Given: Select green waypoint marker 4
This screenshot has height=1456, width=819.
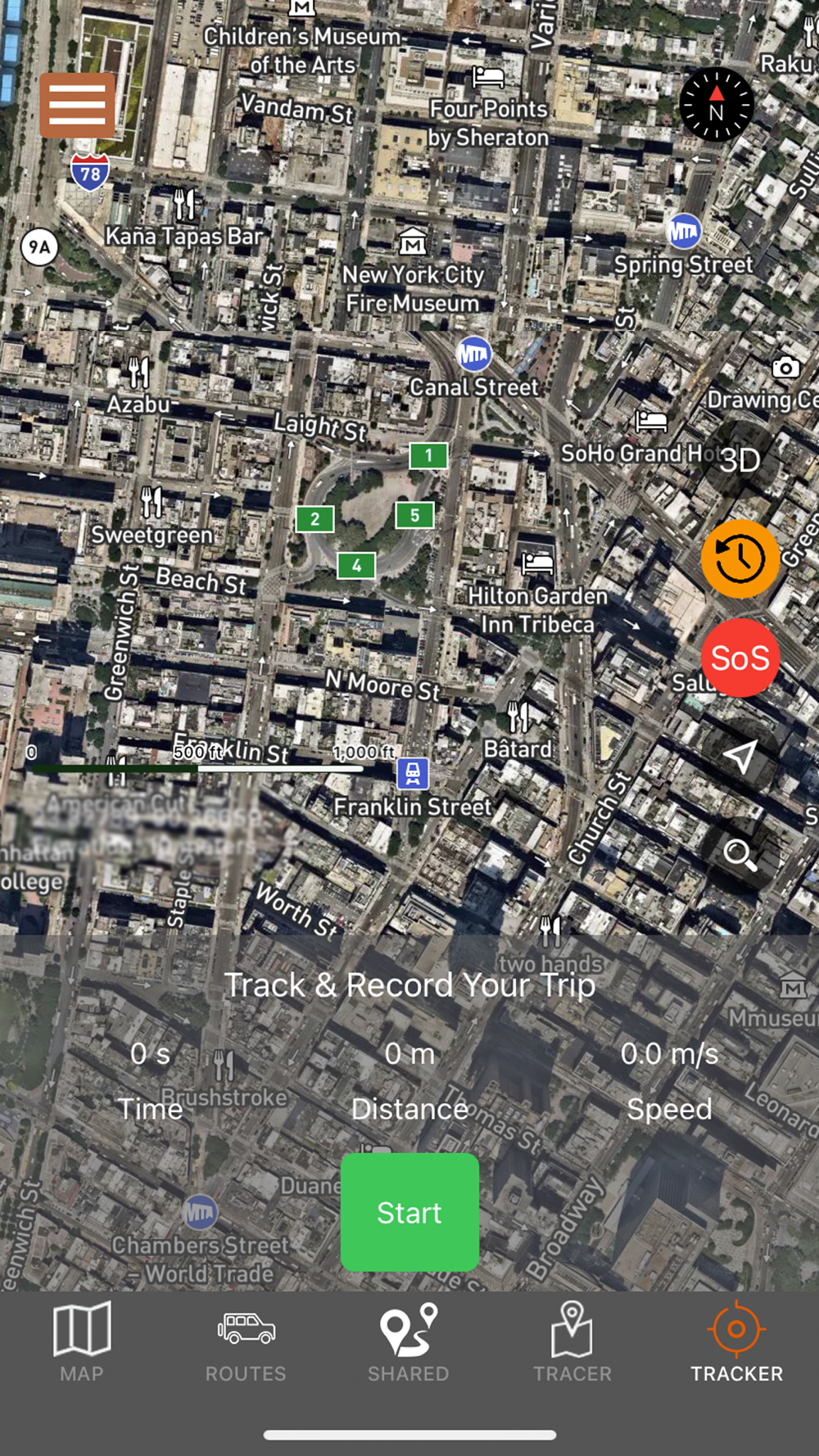Looking at the screenshot, I should [x=356, y=565].
